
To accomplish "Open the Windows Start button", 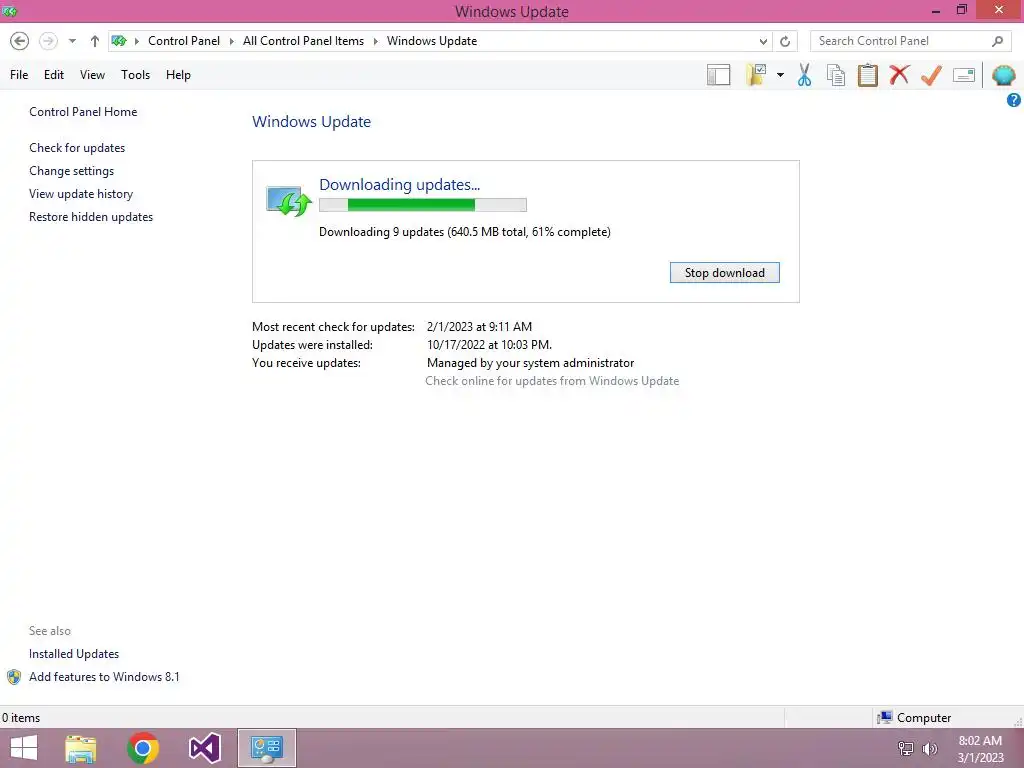I will pos(24,748).
